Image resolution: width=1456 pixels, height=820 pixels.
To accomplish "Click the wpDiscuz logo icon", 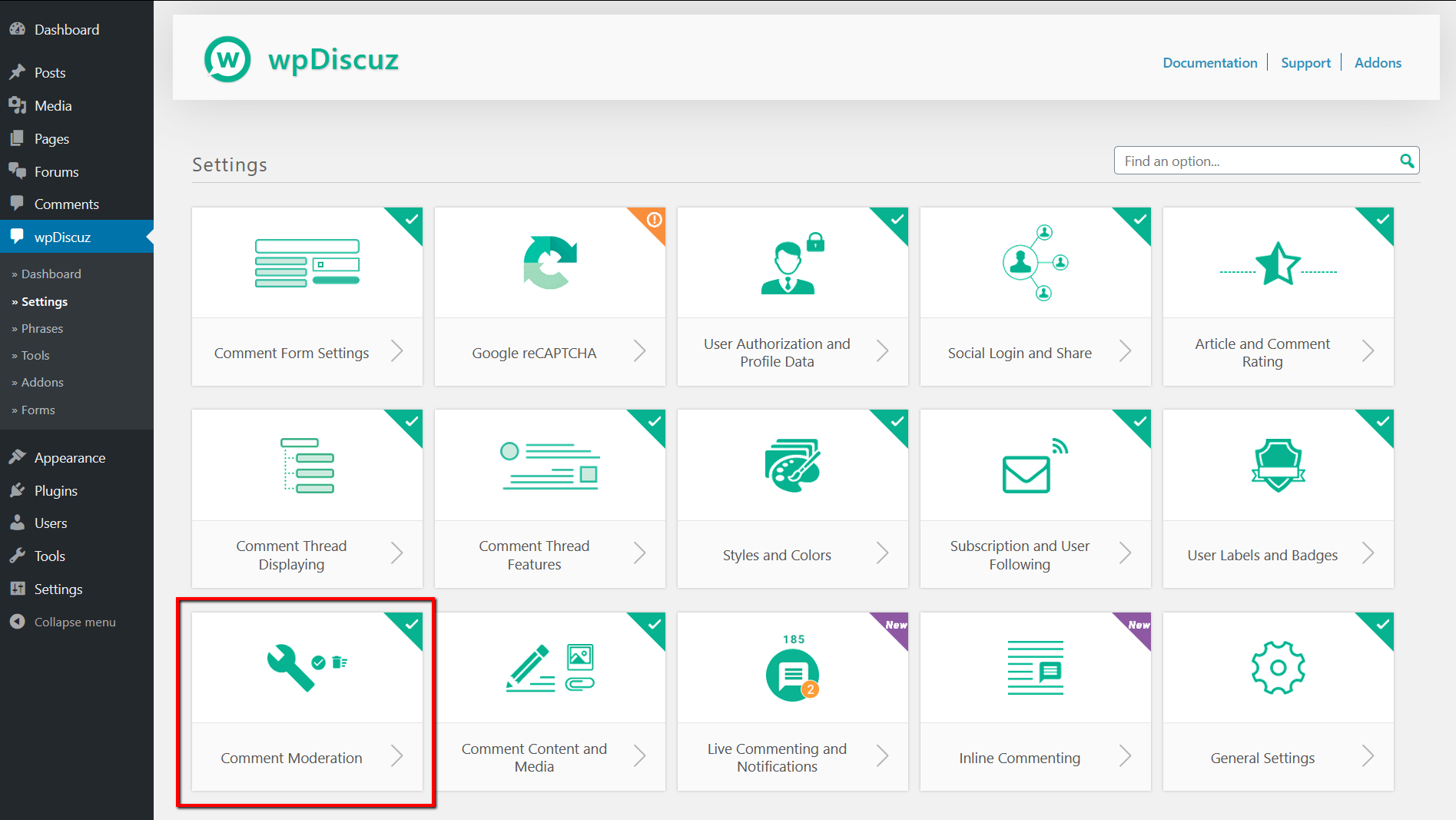I will click(x=227, y=58).
